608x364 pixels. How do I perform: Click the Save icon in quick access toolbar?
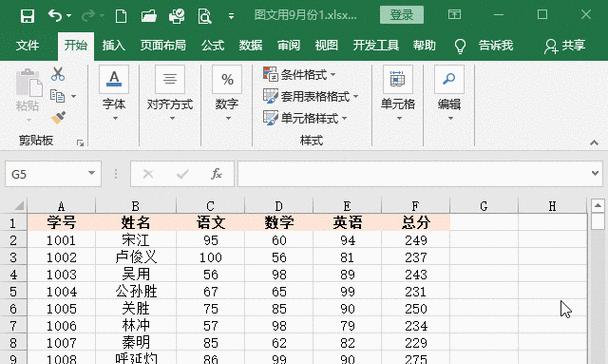click(x=27, y=16)
